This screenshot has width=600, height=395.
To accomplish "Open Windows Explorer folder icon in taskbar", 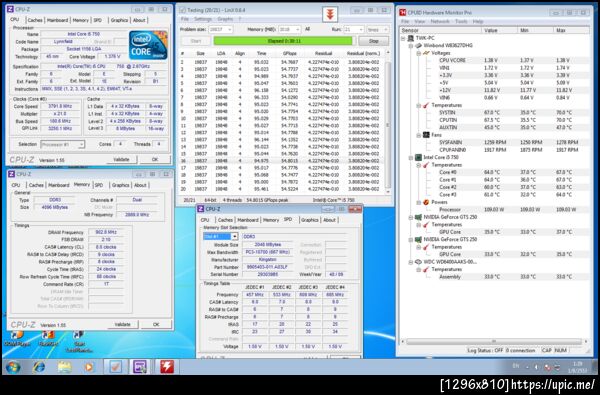I will 65,367.
